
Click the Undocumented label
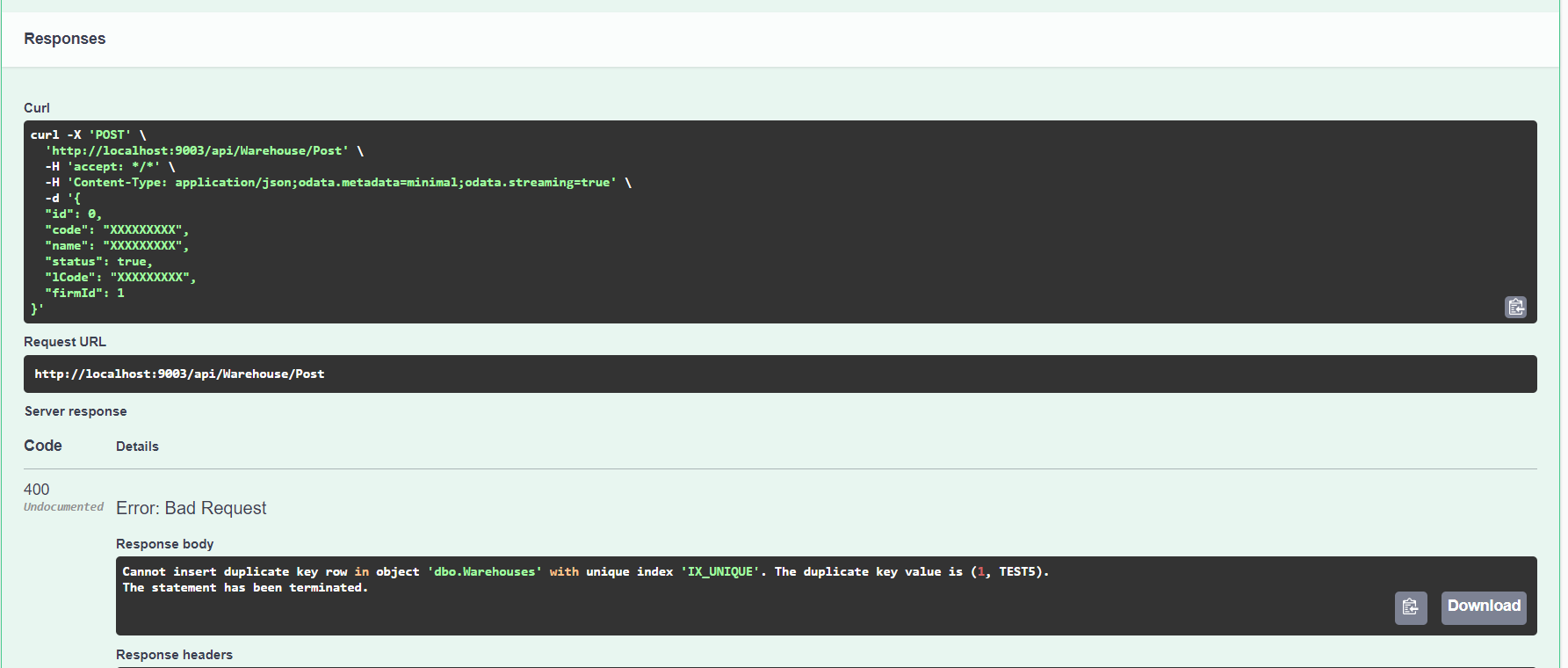[63, 507]
